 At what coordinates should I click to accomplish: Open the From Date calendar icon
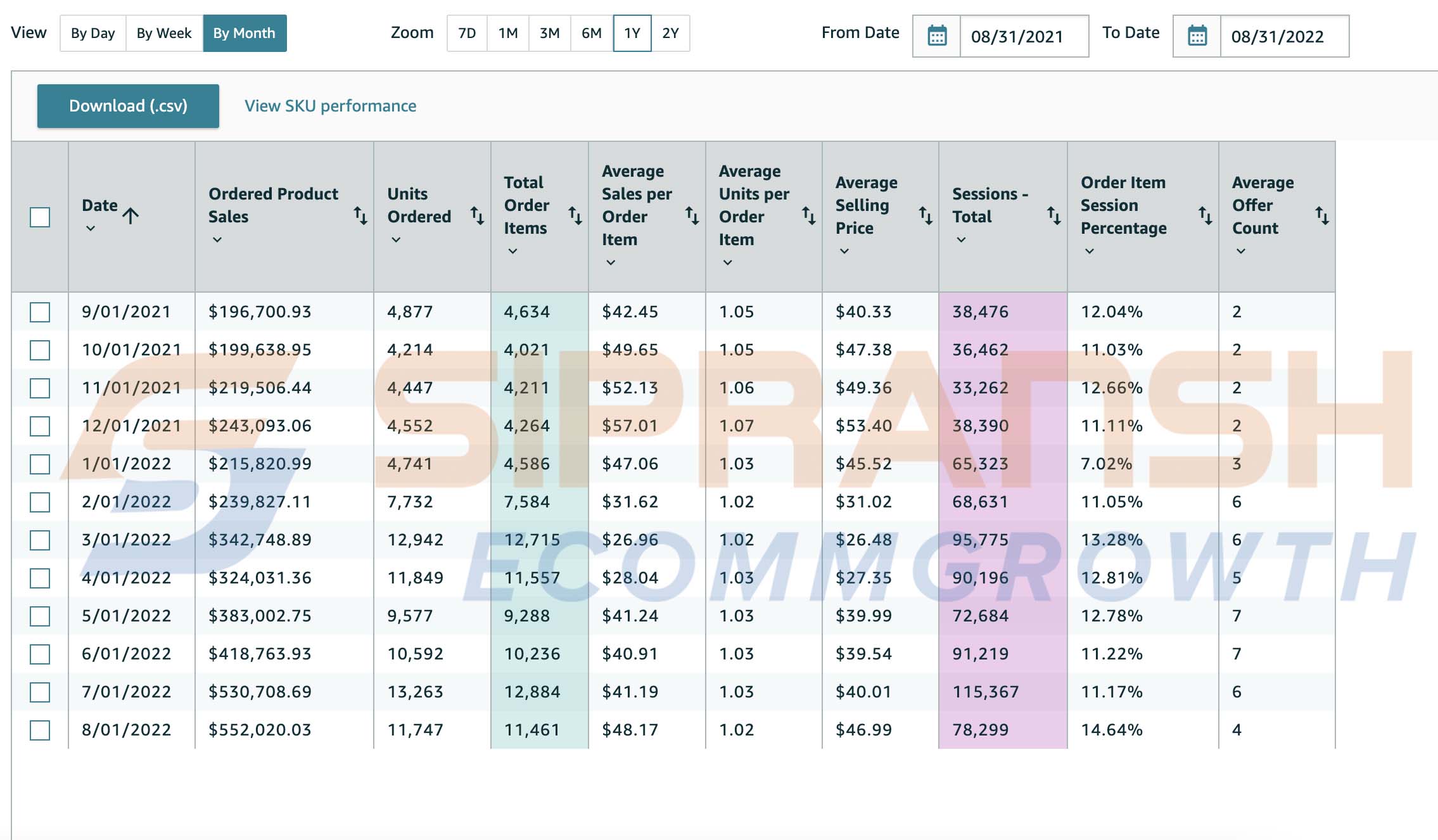coord(937,36)
